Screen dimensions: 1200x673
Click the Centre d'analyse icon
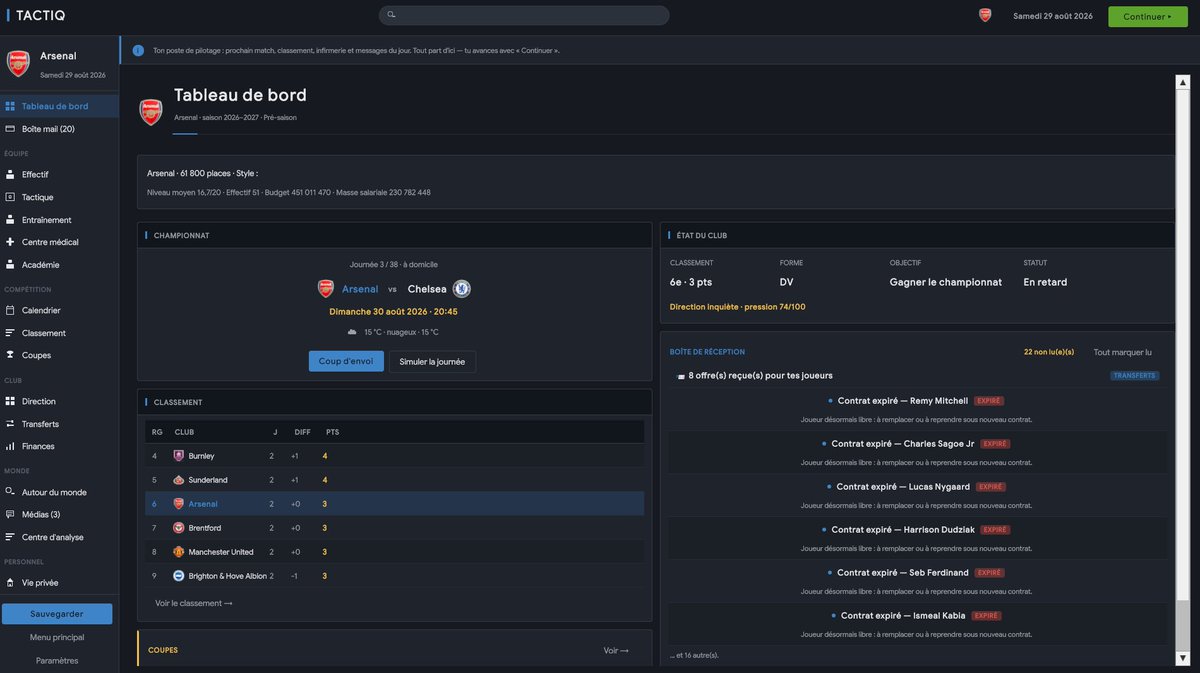point(10,537)
